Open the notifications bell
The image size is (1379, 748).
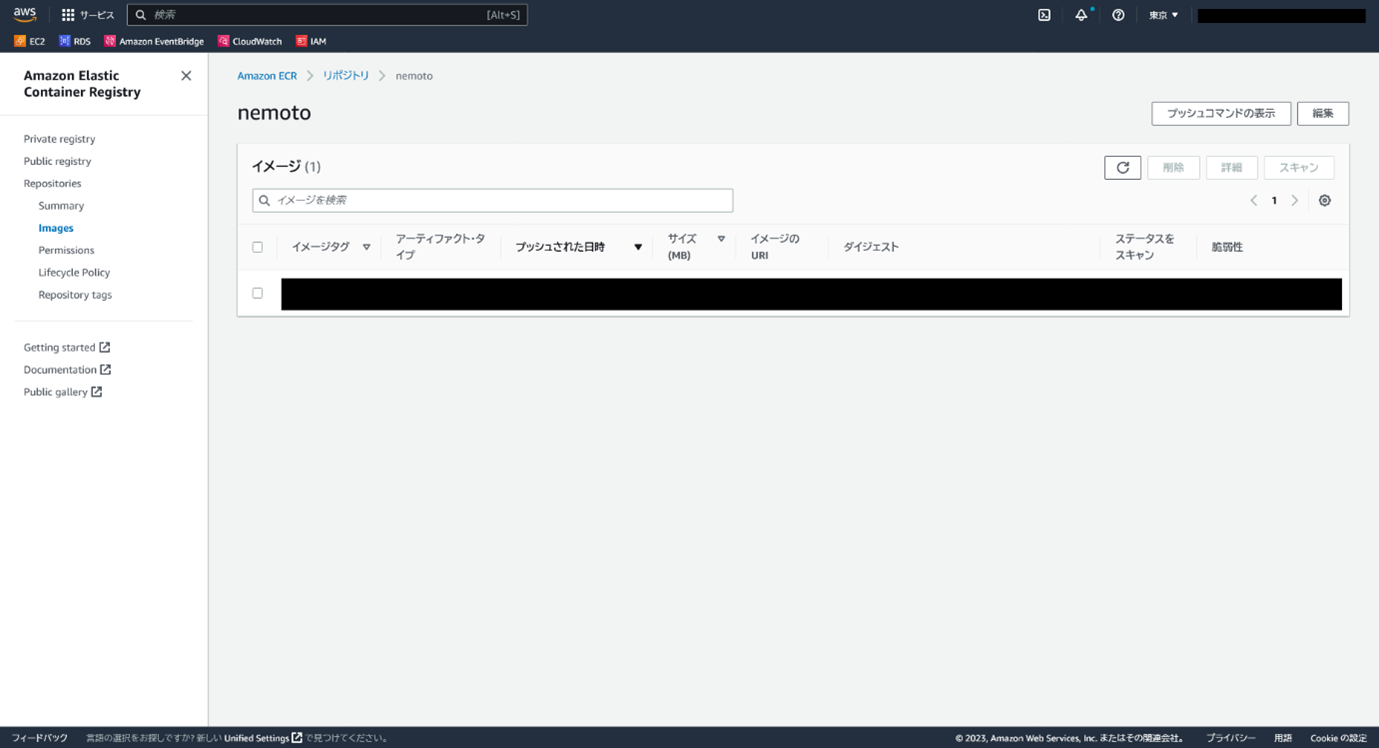[1081, 15]
